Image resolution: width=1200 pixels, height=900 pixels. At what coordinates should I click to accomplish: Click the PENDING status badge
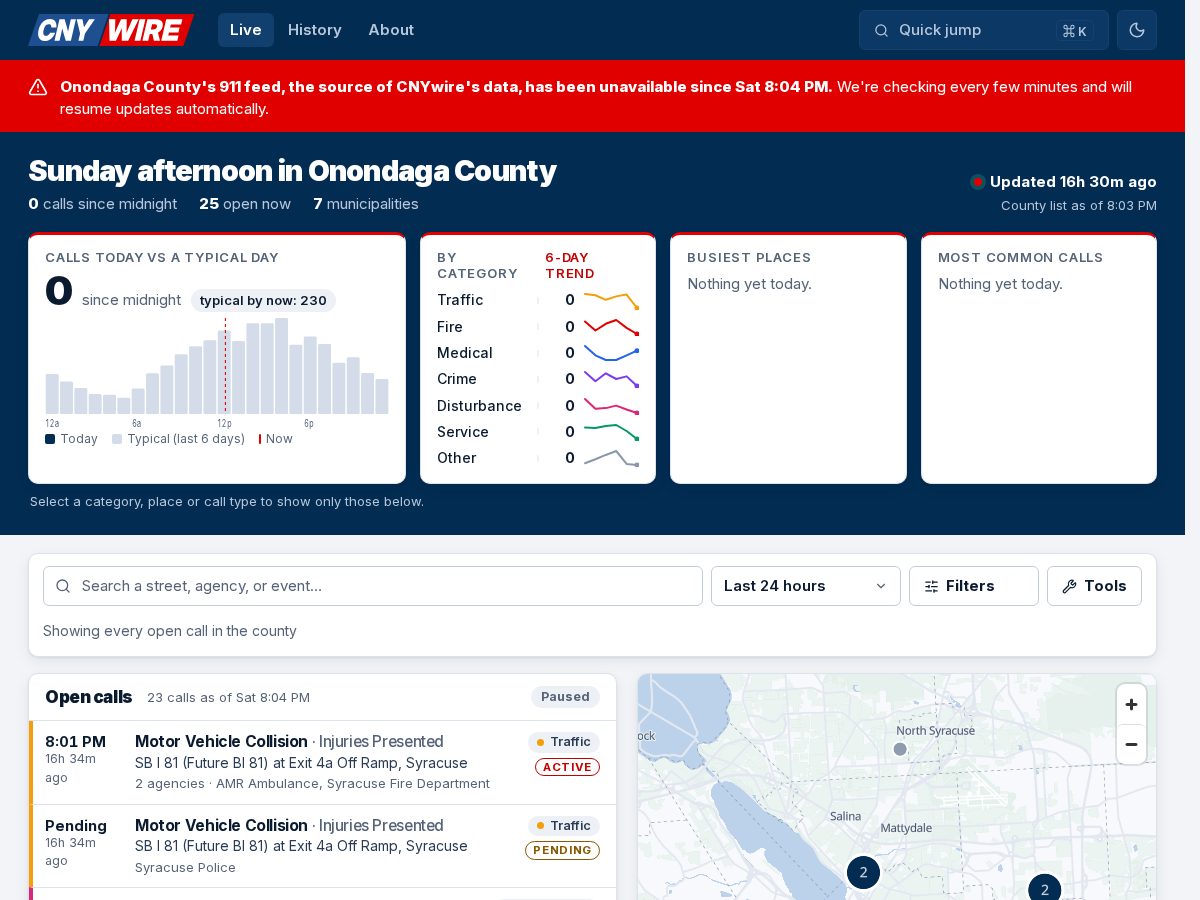point(562,850)
